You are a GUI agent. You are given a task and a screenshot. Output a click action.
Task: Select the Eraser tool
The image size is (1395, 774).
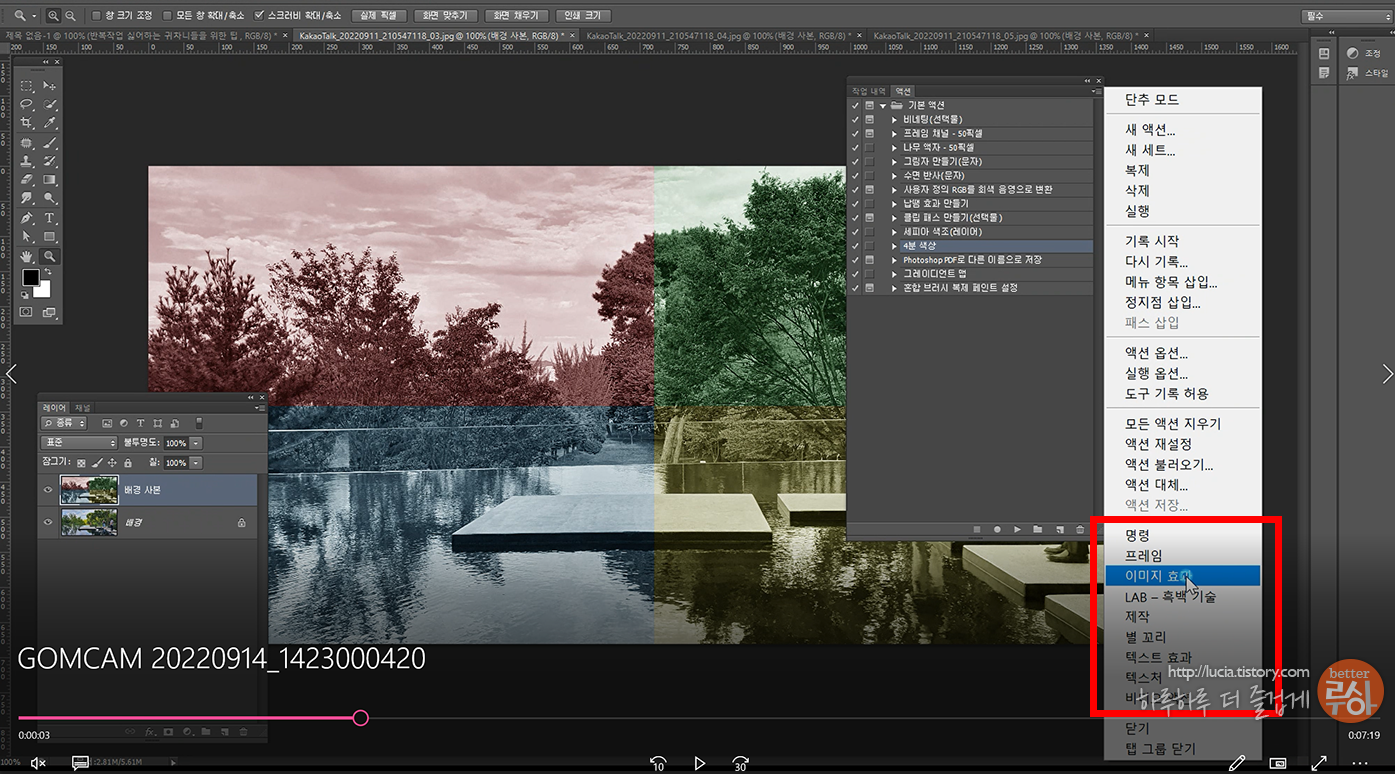coord(27,180)
